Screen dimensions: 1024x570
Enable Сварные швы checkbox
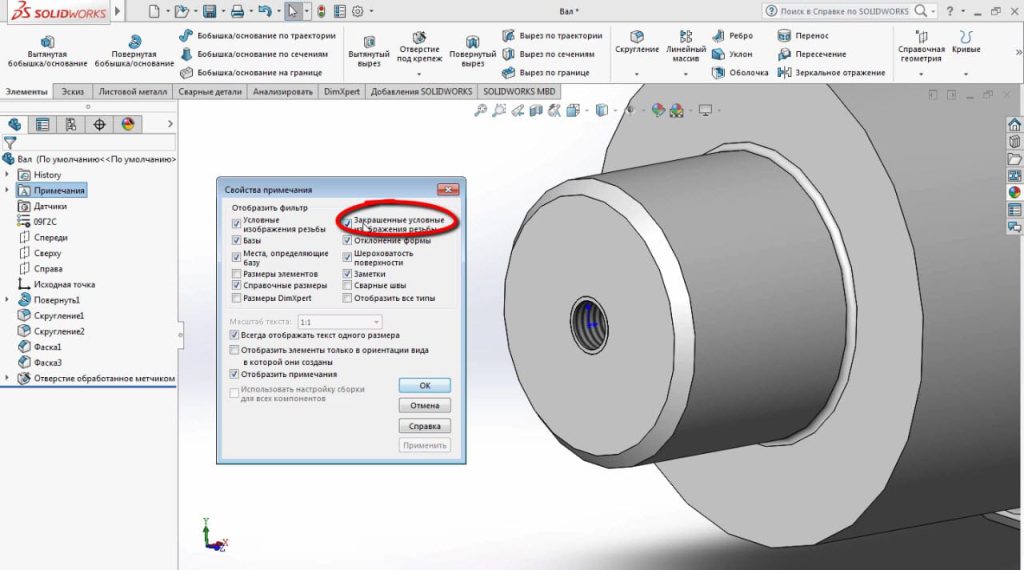point(347,285)
